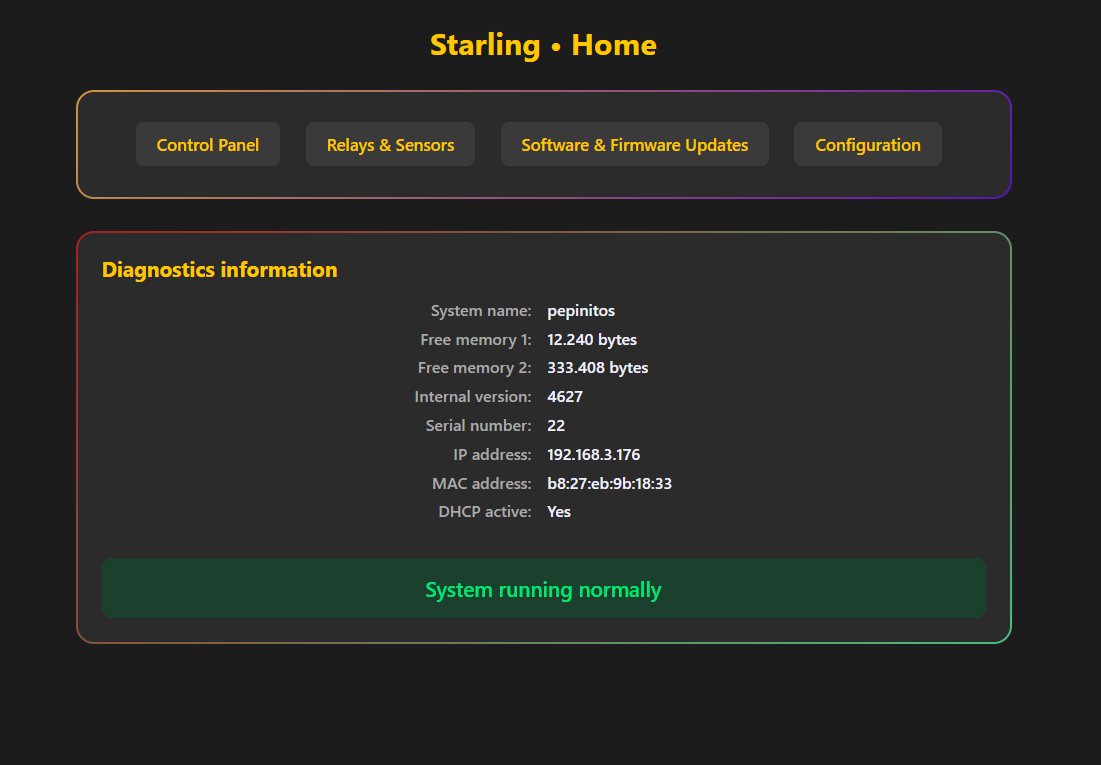The width and height of the screenshot is (1101, 765).
Task: Select the 333.408 bytes memory value
Action: pos(598,368)
